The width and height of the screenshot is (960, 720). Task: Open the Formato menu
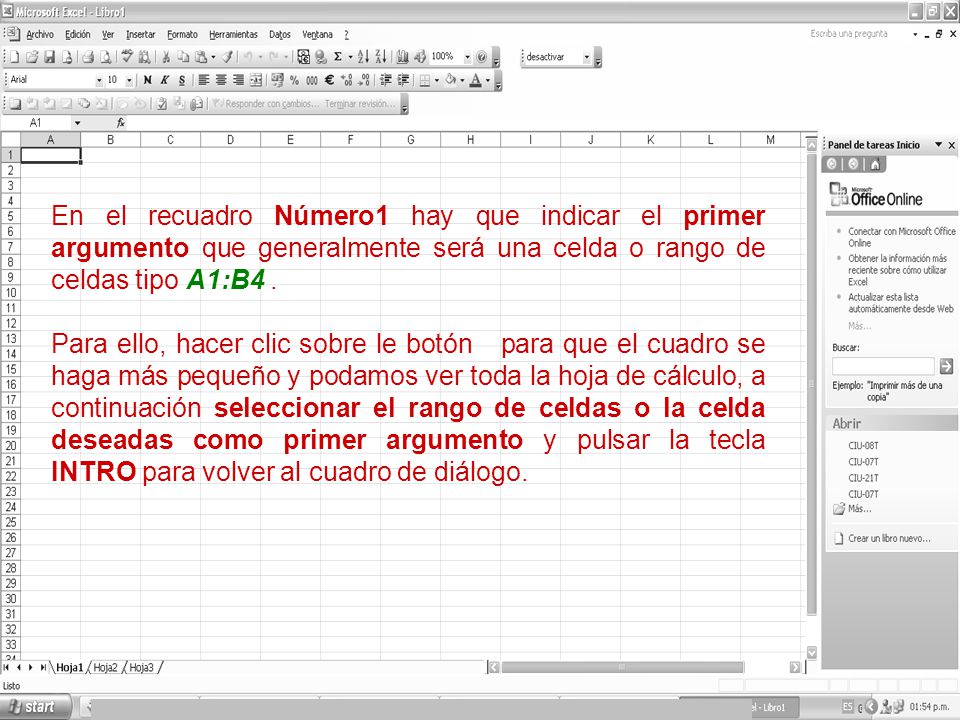[x=182, y=34]
